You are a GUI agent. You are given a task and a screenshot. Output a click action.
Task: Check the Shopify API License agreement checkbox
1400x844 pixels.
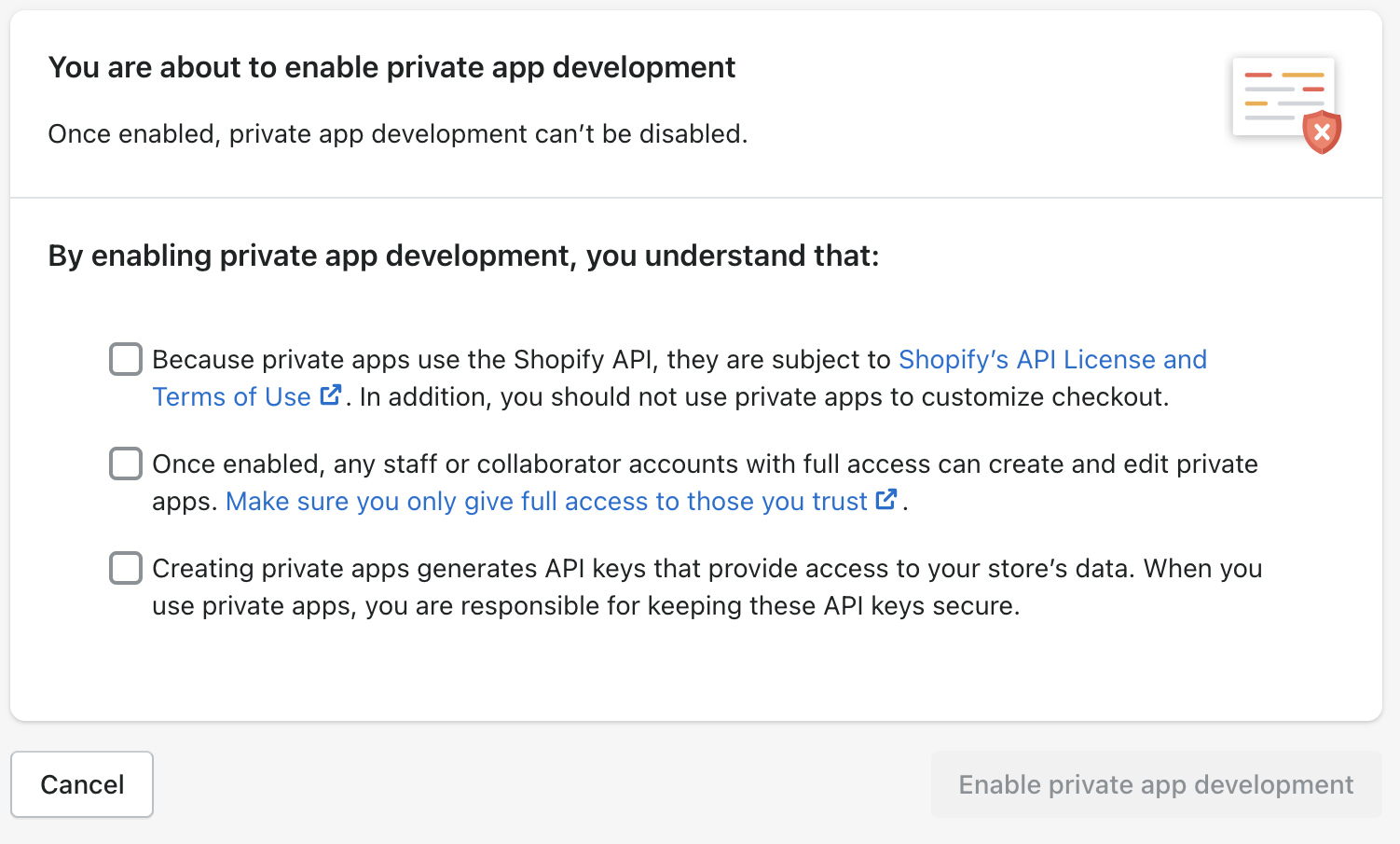coord(126,359)
